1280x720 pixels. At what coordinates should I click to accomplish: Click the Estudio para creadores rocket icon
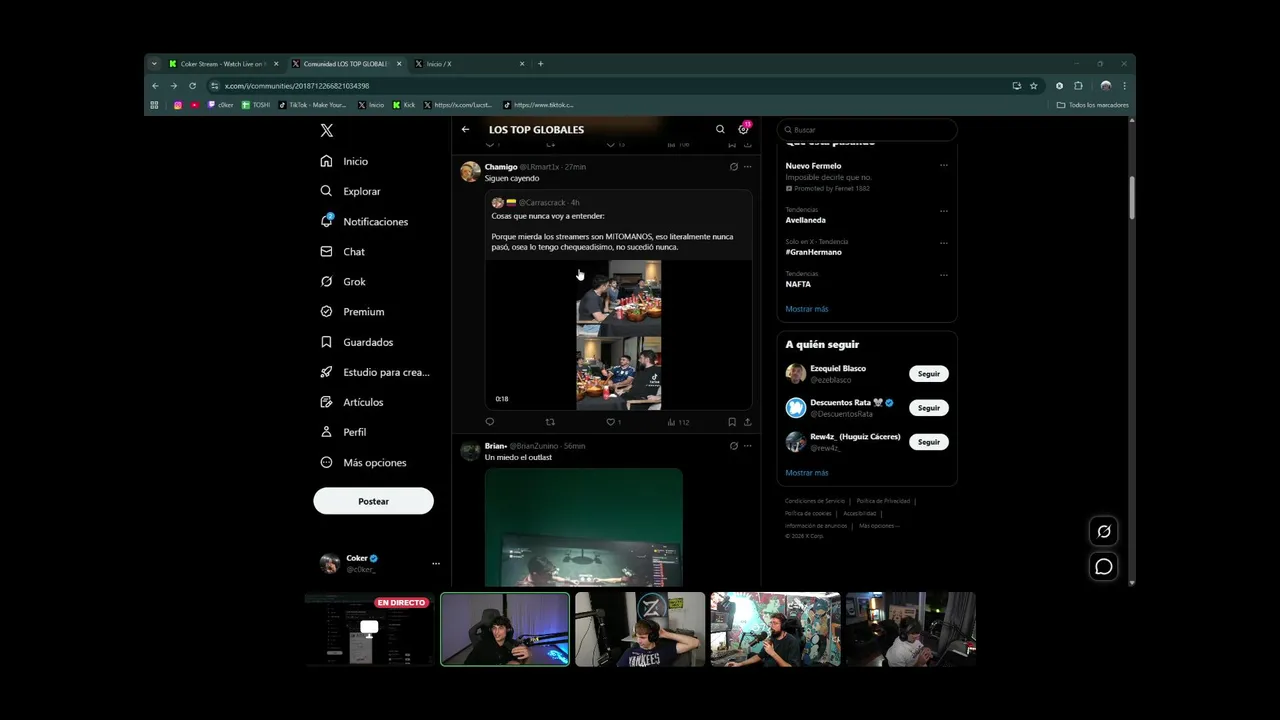point(326,372)
